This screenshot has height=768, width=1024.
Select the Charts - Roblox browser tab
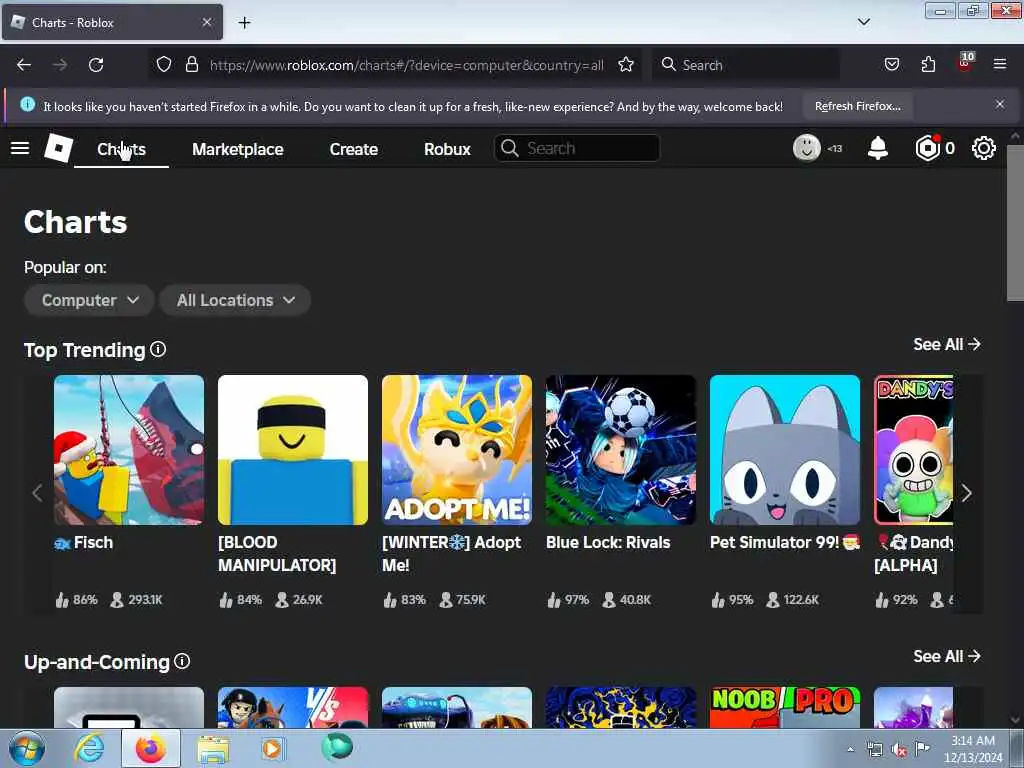pos(112,22)
